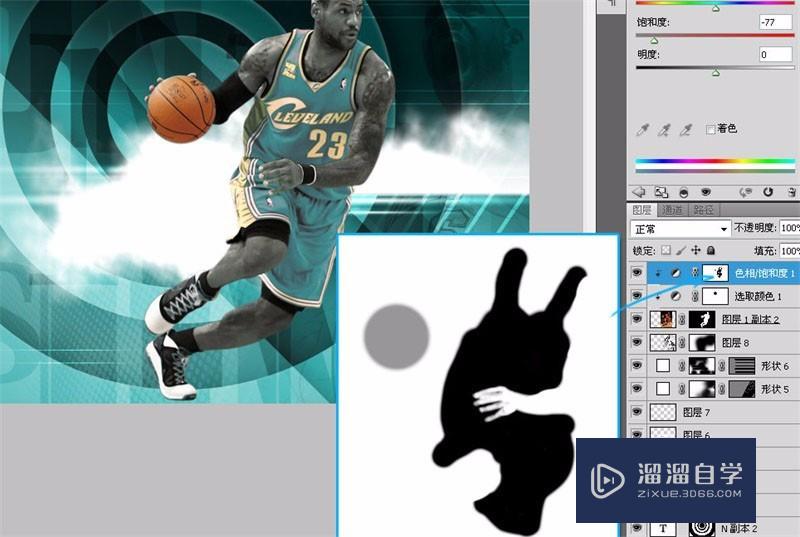Image resolution: width=800 pixels, height=537 pixels.
Task: Click the back arrow to adjustments list
Action: (639, 192)
